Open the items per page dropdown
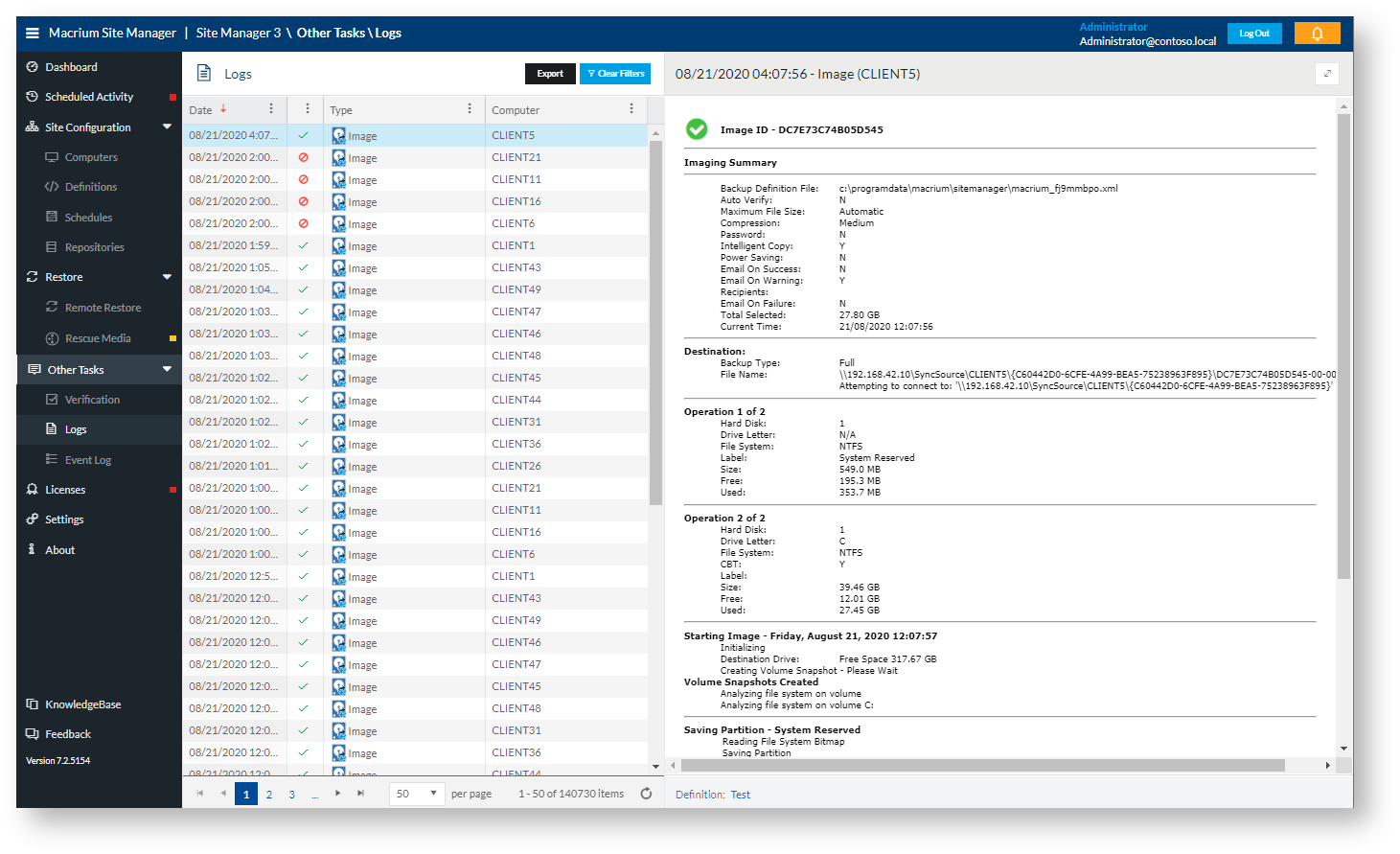The image size is (1400, 854). (417, 794)
